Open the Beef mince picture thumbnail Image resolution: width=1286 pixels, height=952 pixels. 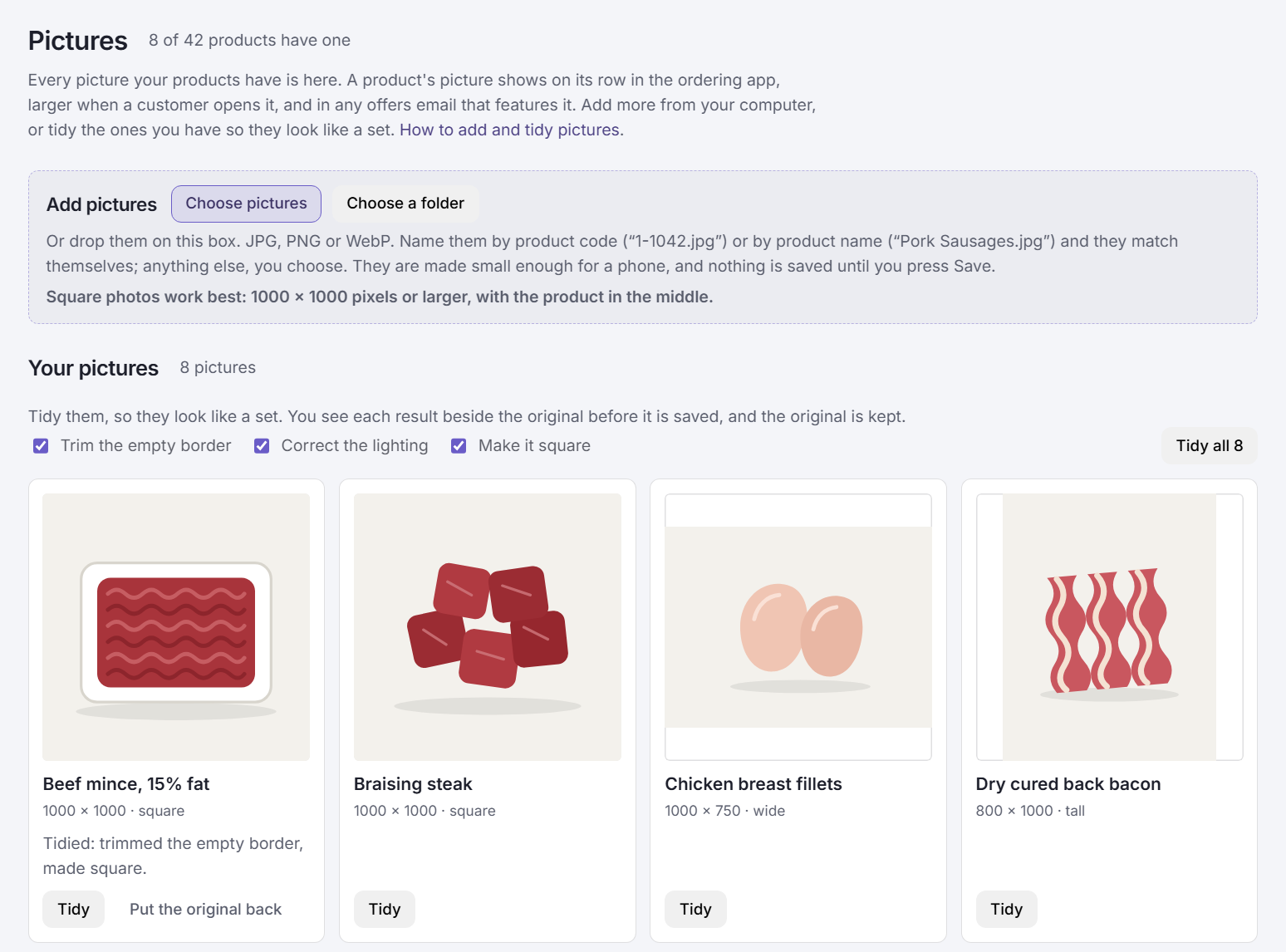click(x=176, y=627)
